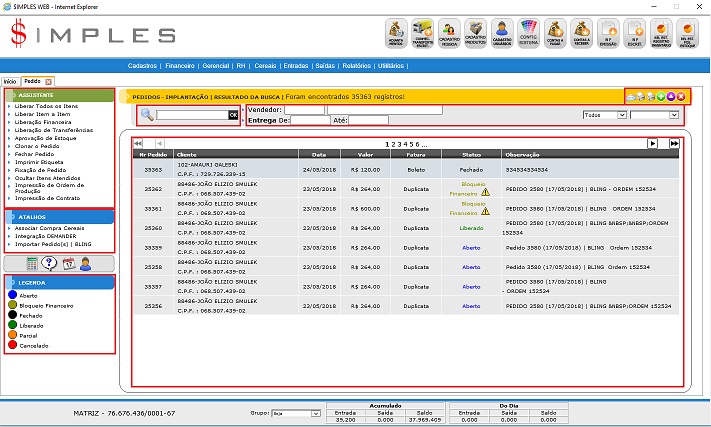Click the Vendedor input field
The image size is (711, 427).
312,110
